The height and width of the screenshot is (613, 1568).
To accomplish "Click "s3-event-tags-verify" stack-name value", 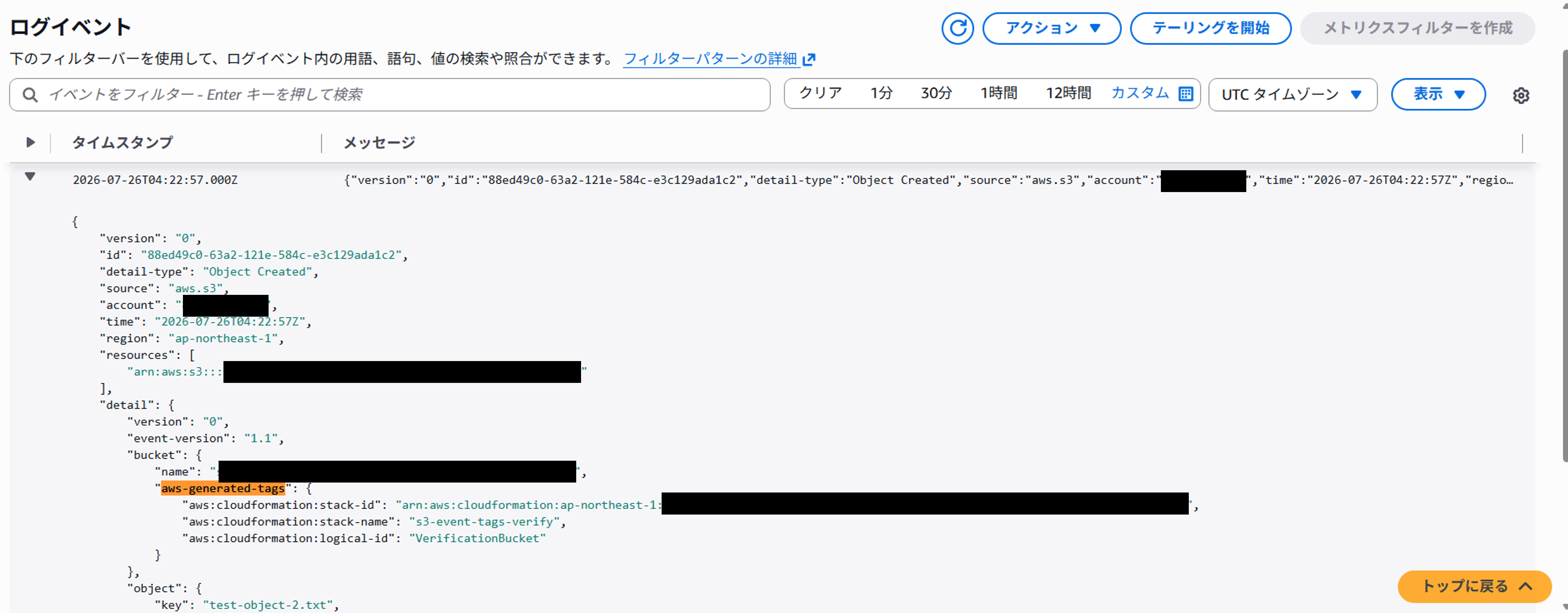I will pos(484,522).
